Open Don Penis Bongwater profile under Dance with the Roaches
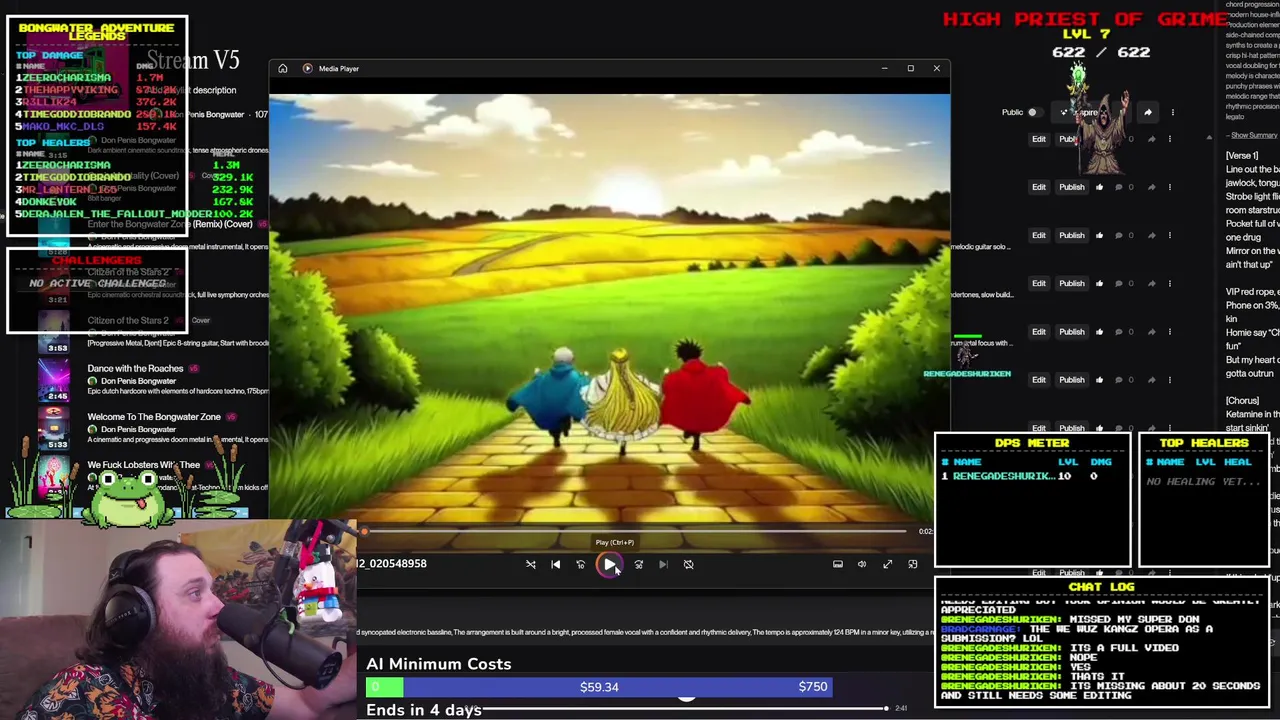This screenshot has width=1280, height=720. pos(138,381)
